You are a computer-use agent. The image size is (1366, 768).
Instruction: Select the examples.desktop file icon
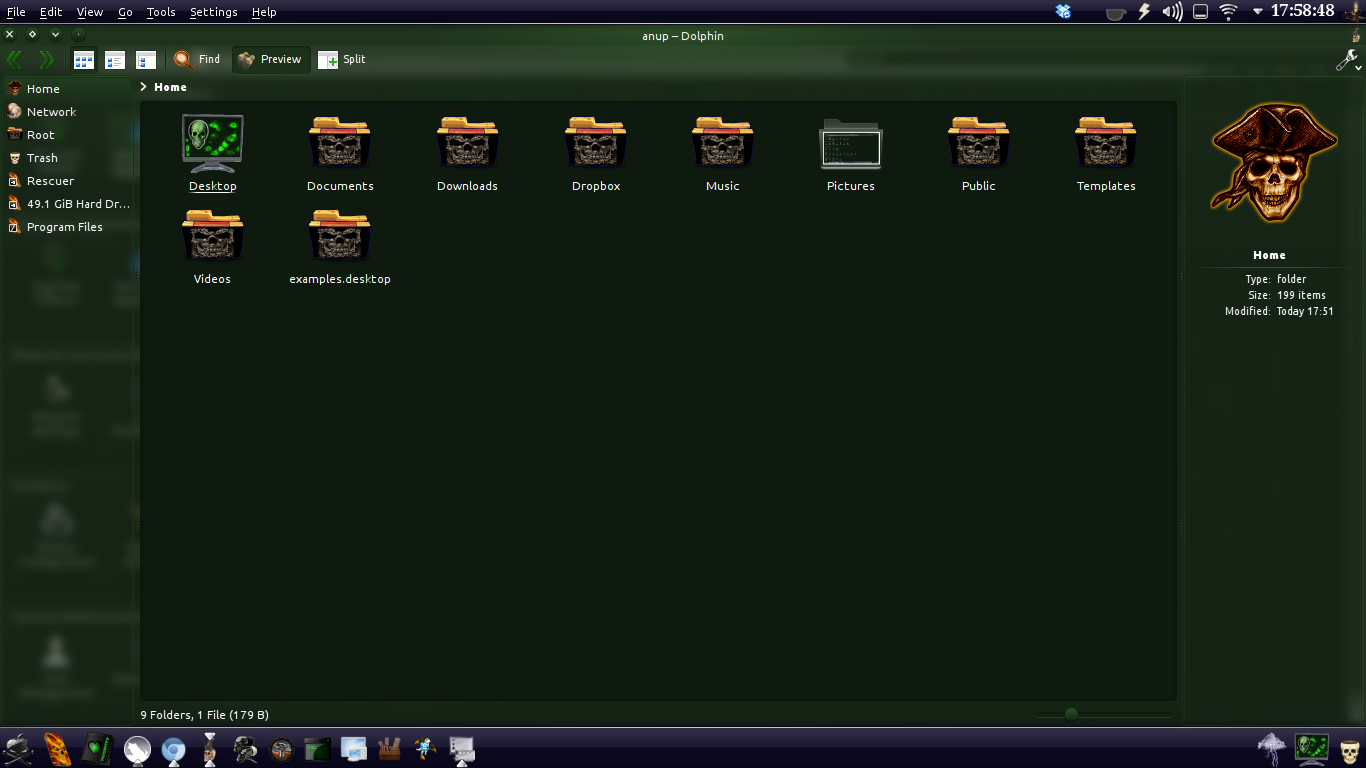(x=340, y=236)
